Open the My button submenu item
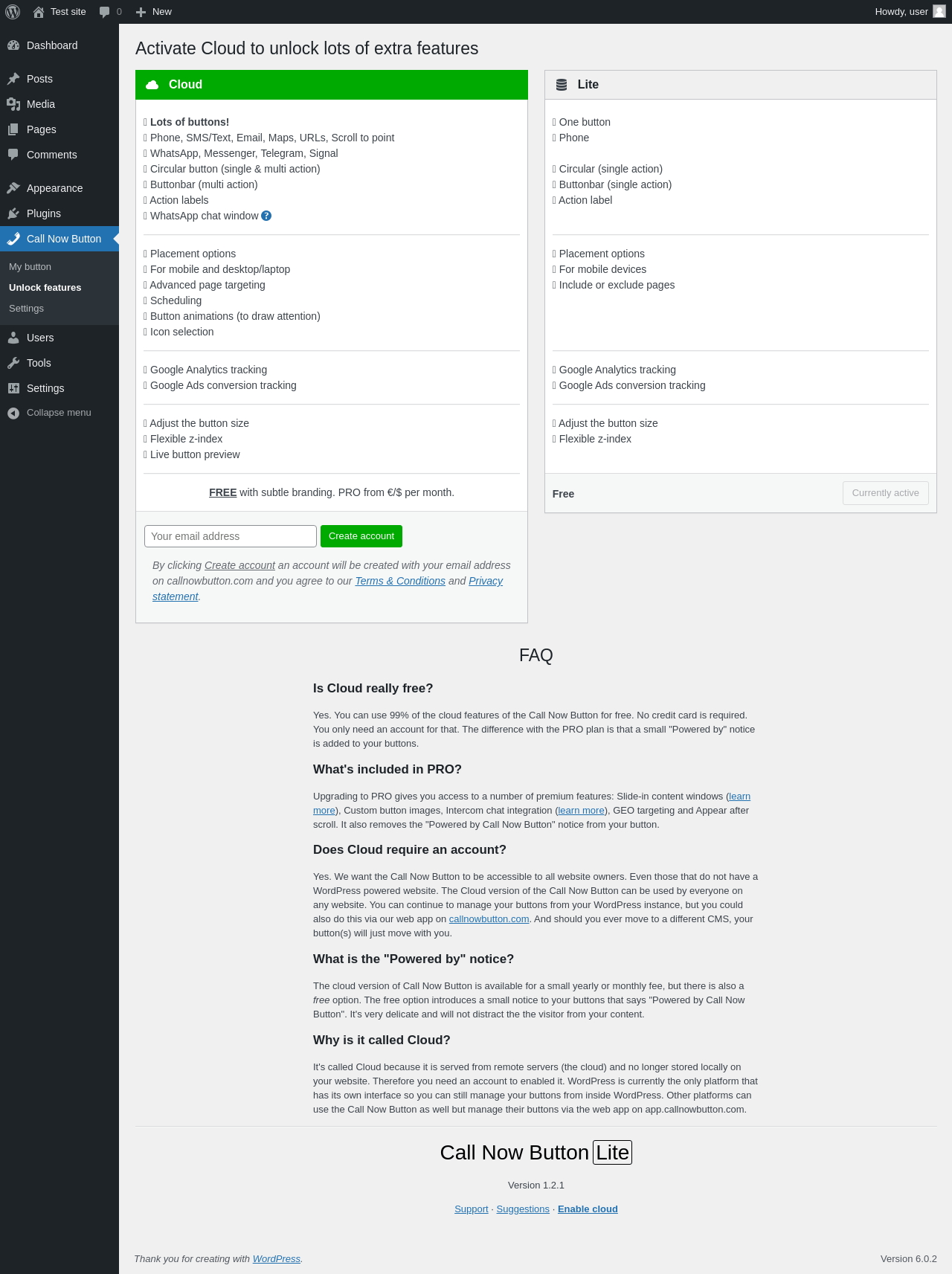 click(30, 267)
